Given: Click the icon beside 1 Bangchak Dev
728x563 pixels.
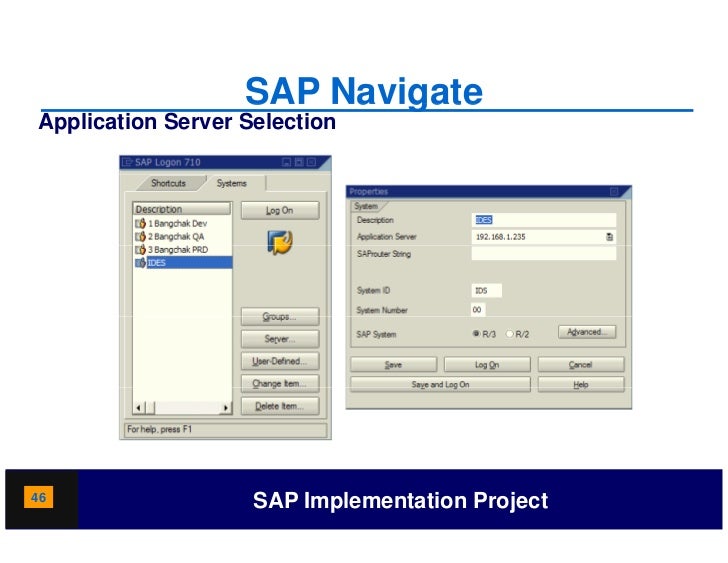Looking at the screenshot, I should coord(141,223).
